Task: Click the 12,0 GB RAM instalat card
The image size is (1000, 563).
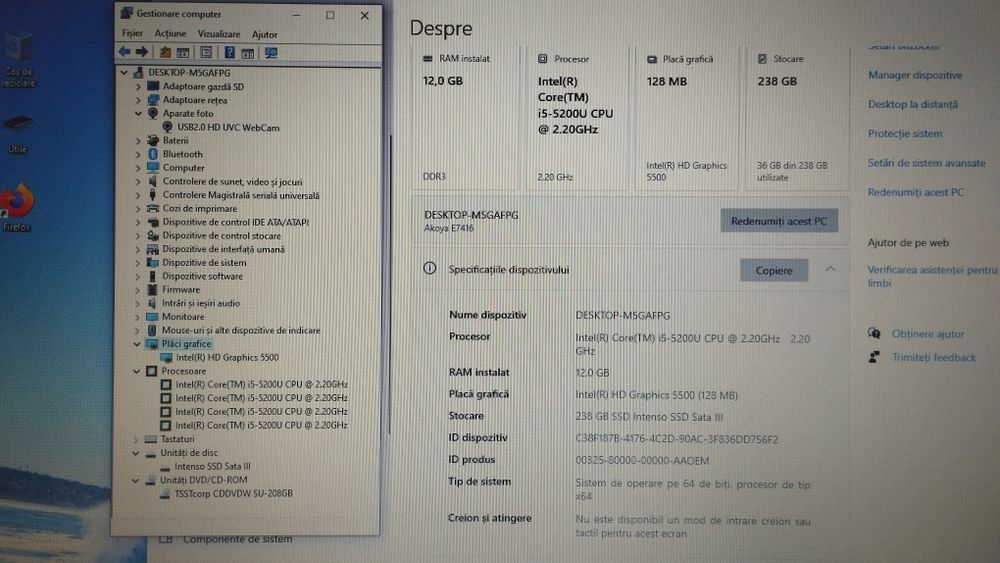Action: coord(467,118)
